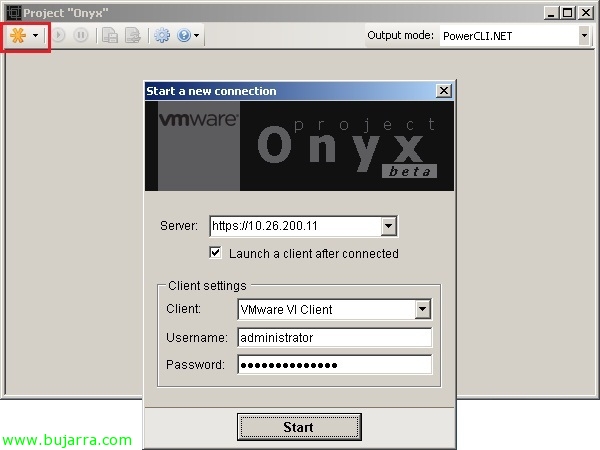Open settings via the gear icon

(162, 36)
